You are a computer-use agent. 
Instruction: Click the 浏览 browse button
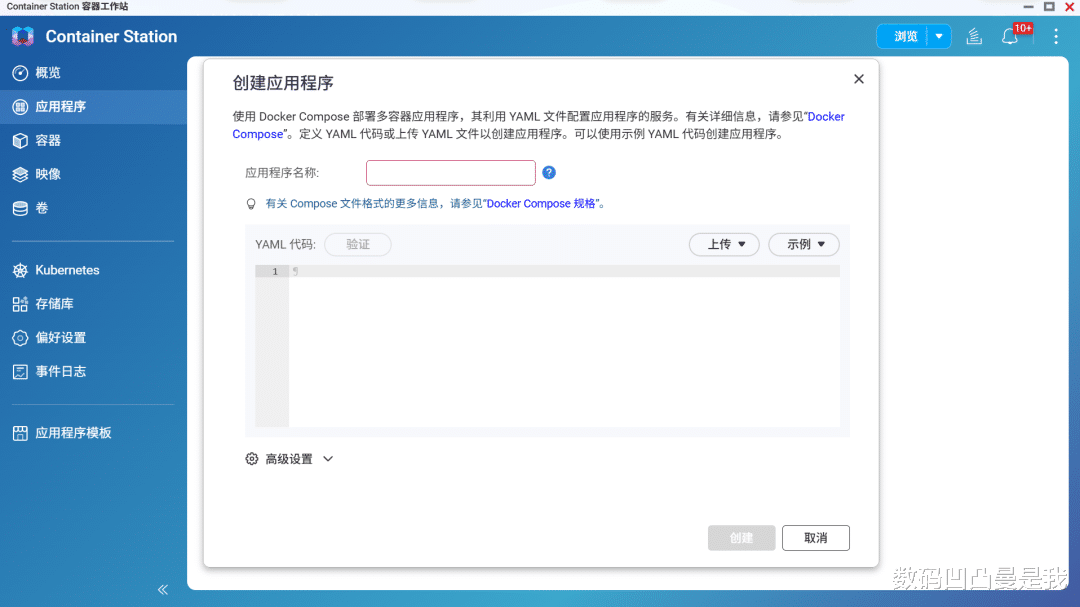pos(904,37)
